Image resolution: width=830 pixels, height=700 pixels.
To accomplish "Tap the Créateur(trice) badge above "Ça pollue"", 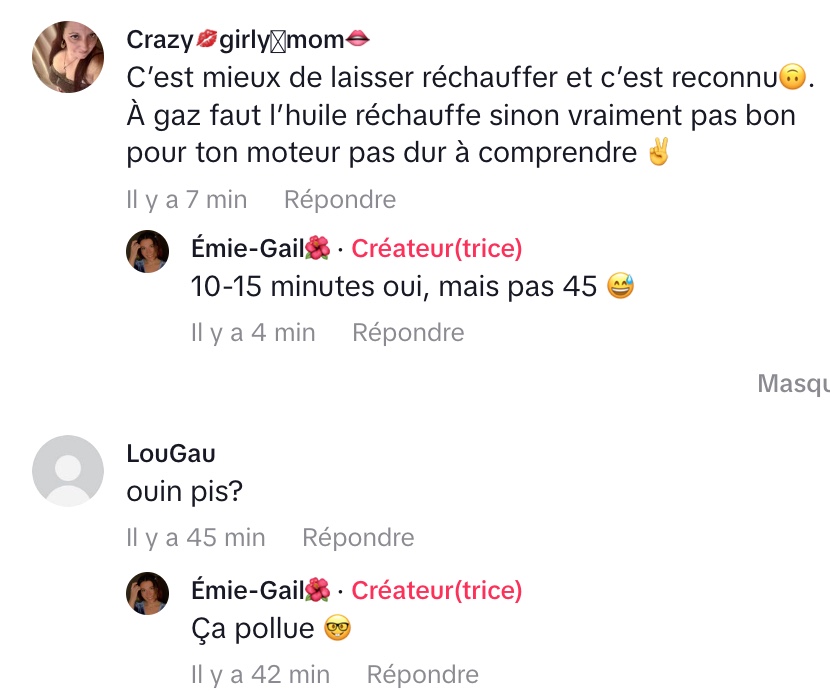I will pos(436,591).
